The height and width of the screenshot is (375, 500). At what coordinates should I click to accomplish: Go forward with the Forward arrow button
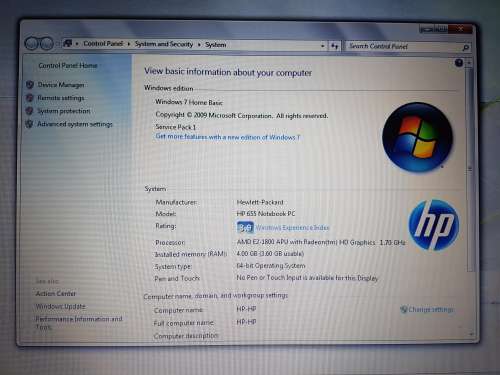[x=47, y=44]
